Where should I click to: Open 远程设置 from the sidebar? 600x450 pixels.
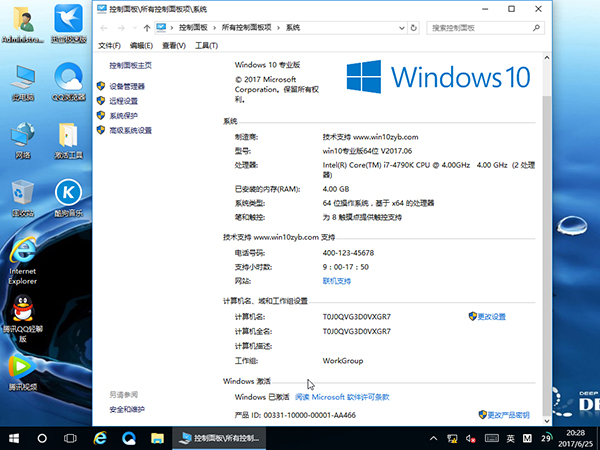(123, 101)
